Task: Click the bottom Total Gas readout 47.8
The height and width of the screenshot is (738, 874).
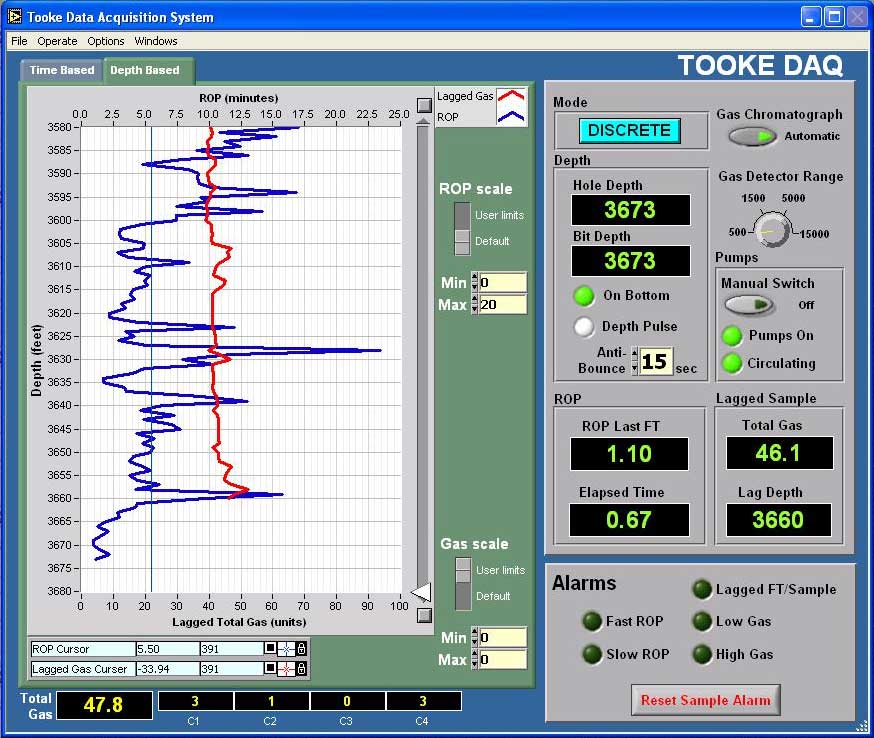Action: (x=104, y=705)
